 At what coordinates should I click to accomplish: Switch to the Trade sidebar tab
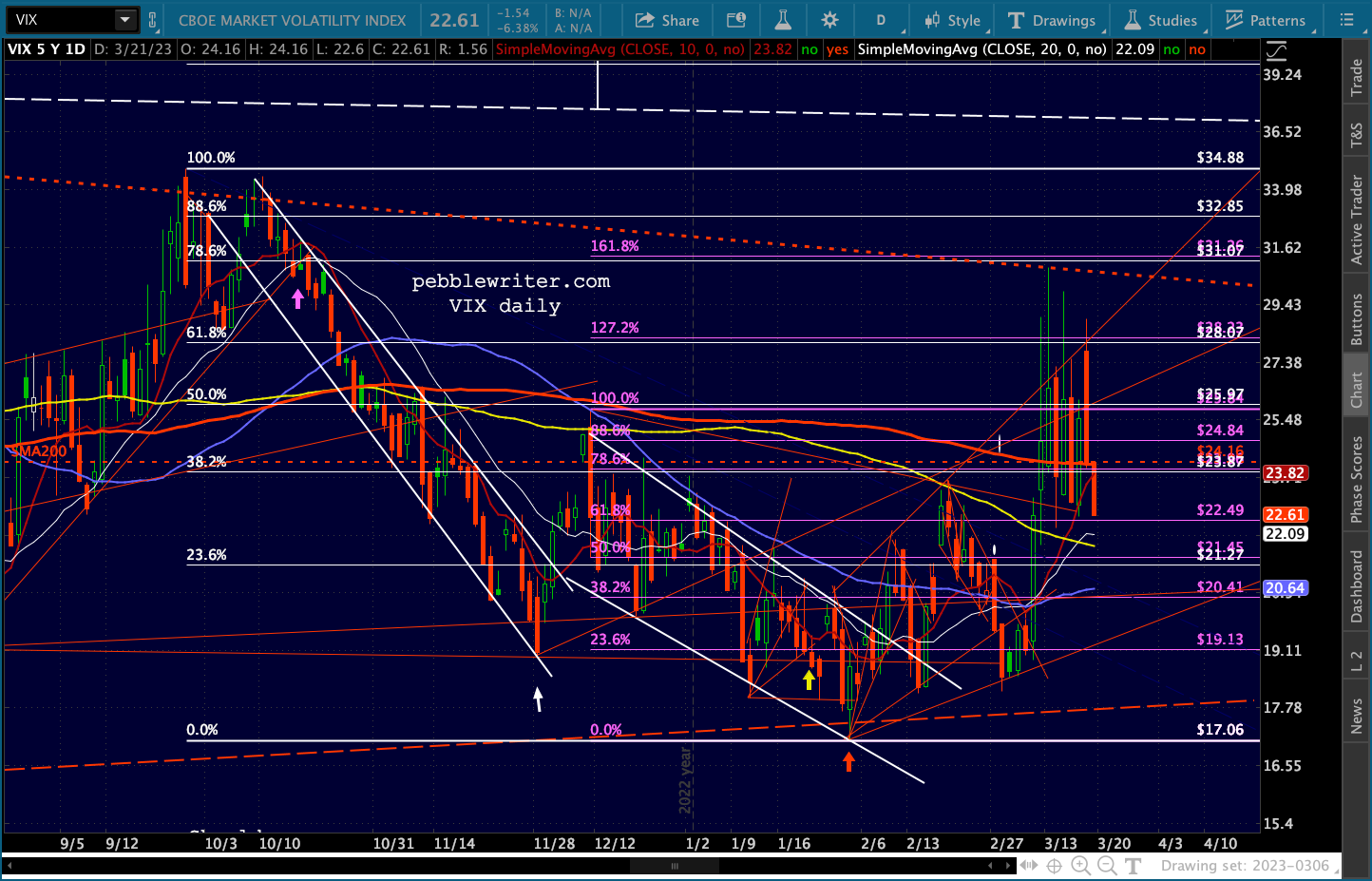pos(1357,78)
